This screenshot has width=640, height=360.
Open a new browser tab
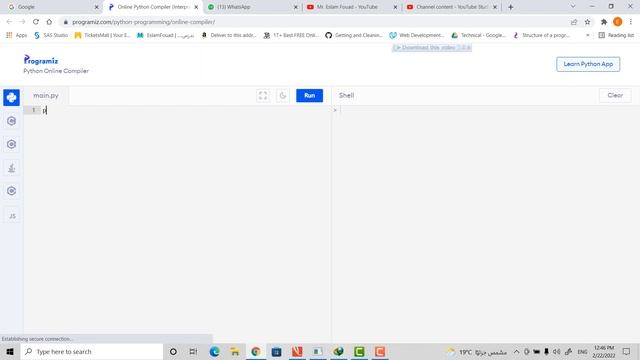point(511,7)
